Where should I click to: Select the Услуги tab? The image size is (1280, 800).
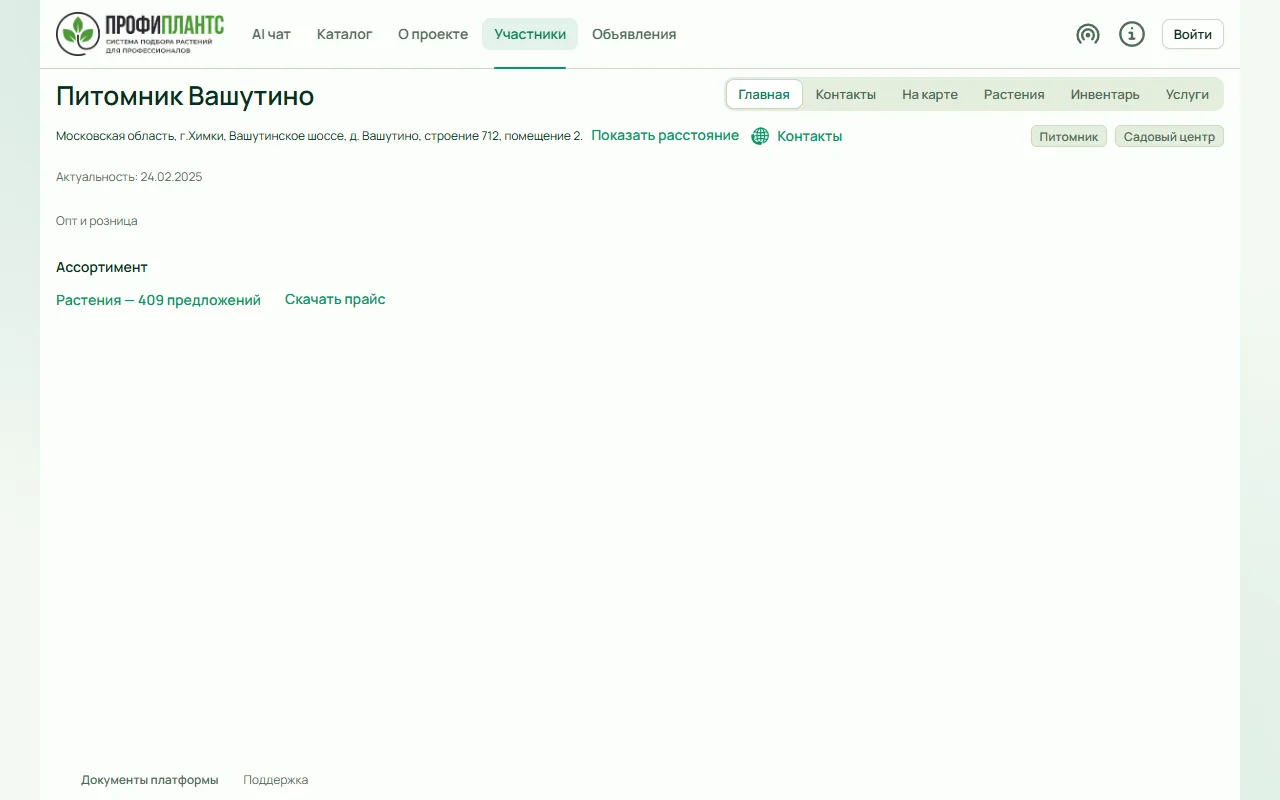(x=1187, y=94)
